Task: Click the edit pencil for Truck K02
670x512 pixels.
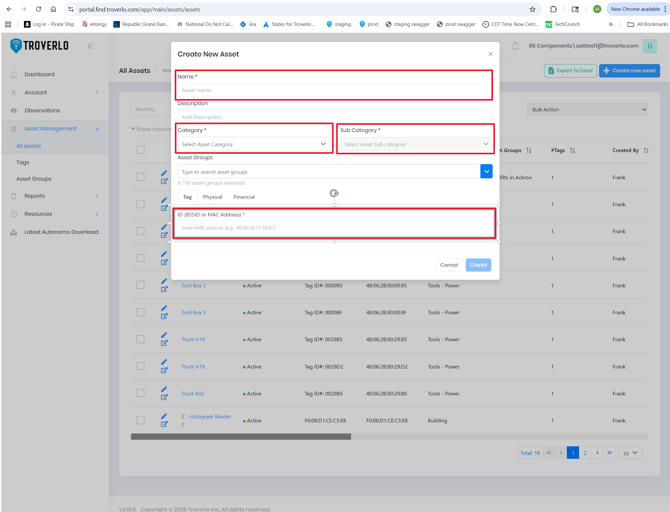Action: click(164, 389)
